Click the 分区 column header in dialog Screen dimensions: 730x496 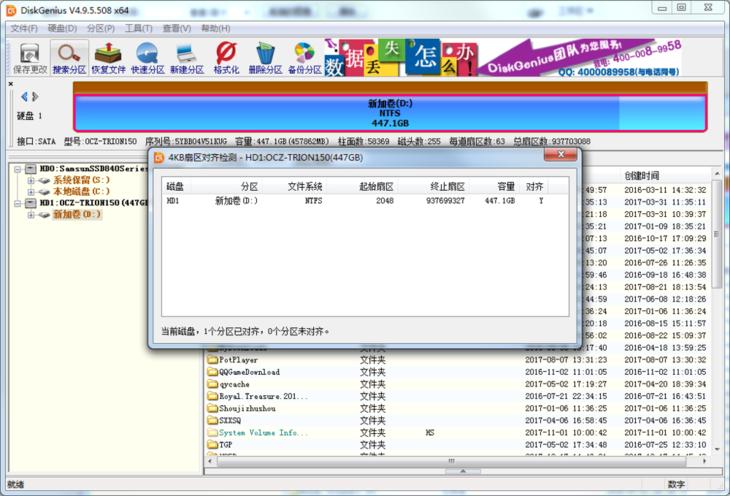click(226, 187)
